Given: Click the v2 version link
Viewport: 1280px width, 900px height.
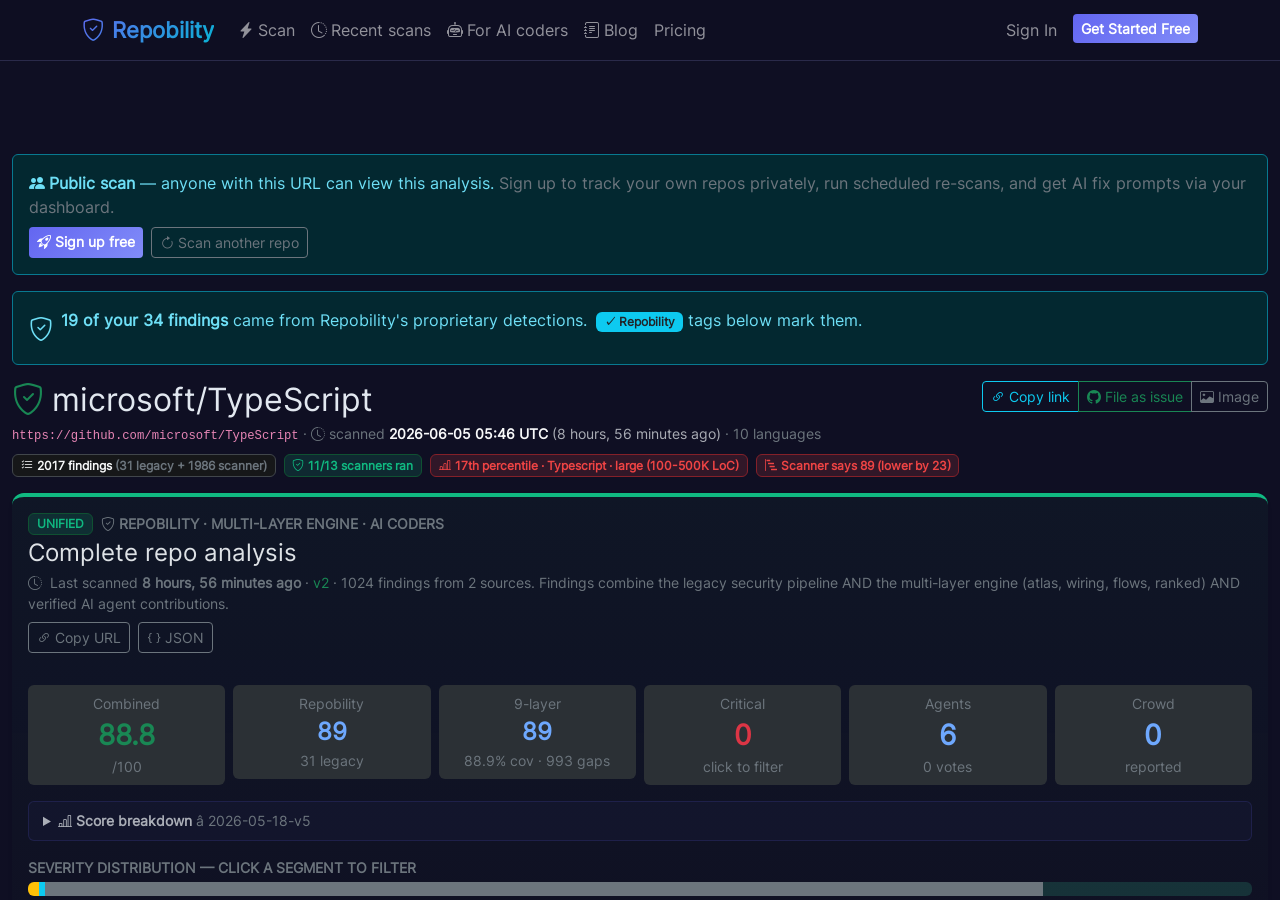Looking at the screenshot, I should (321, 583).
